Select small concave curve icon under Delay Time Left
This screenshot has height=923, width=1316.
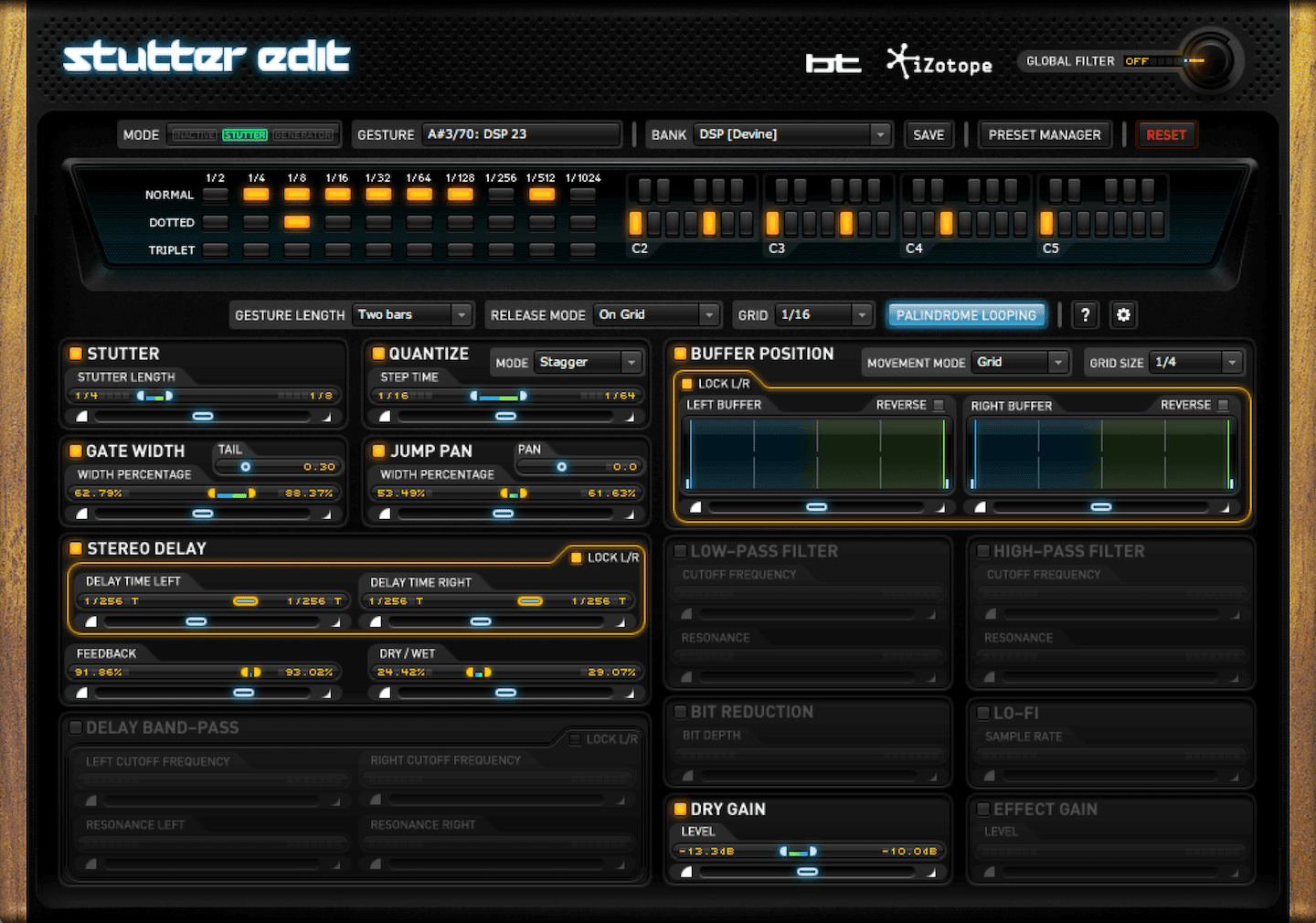tap(336, 623)
